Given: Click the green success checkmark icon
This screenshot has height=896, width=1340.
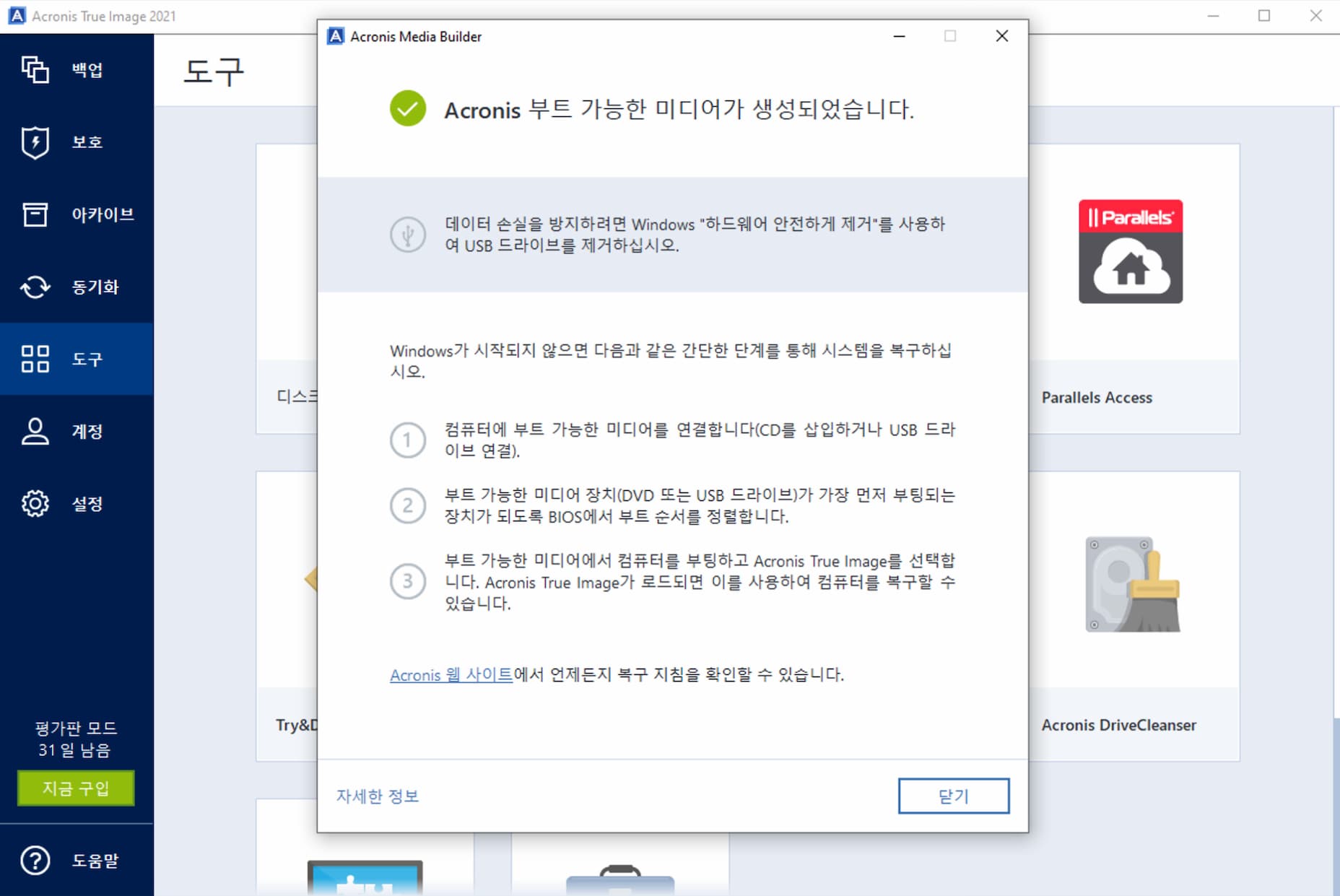Looking at the screenshot, I should click(408, 108).
